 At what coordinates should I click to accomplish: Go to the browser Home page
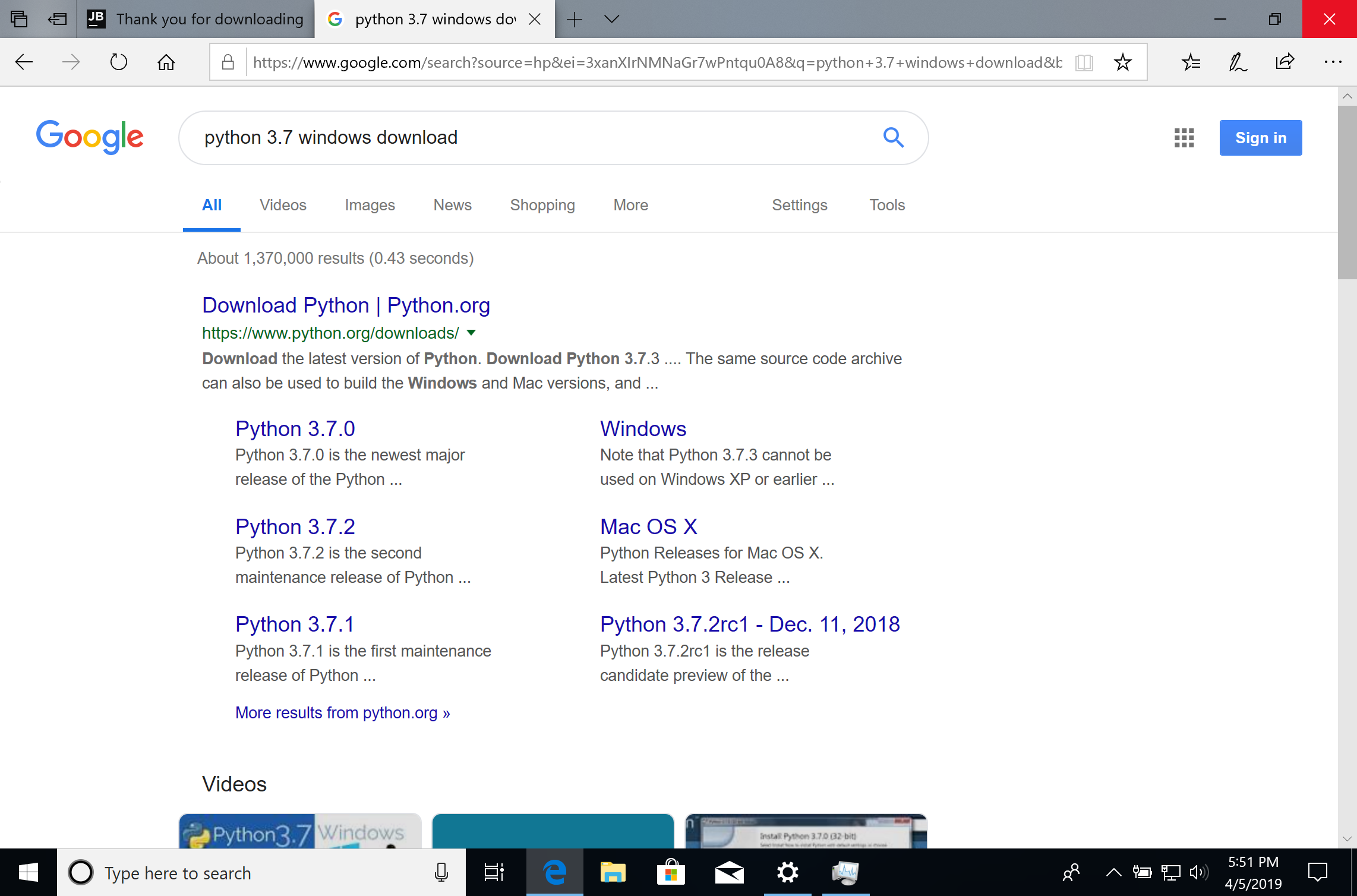click(x=166, y=62)
